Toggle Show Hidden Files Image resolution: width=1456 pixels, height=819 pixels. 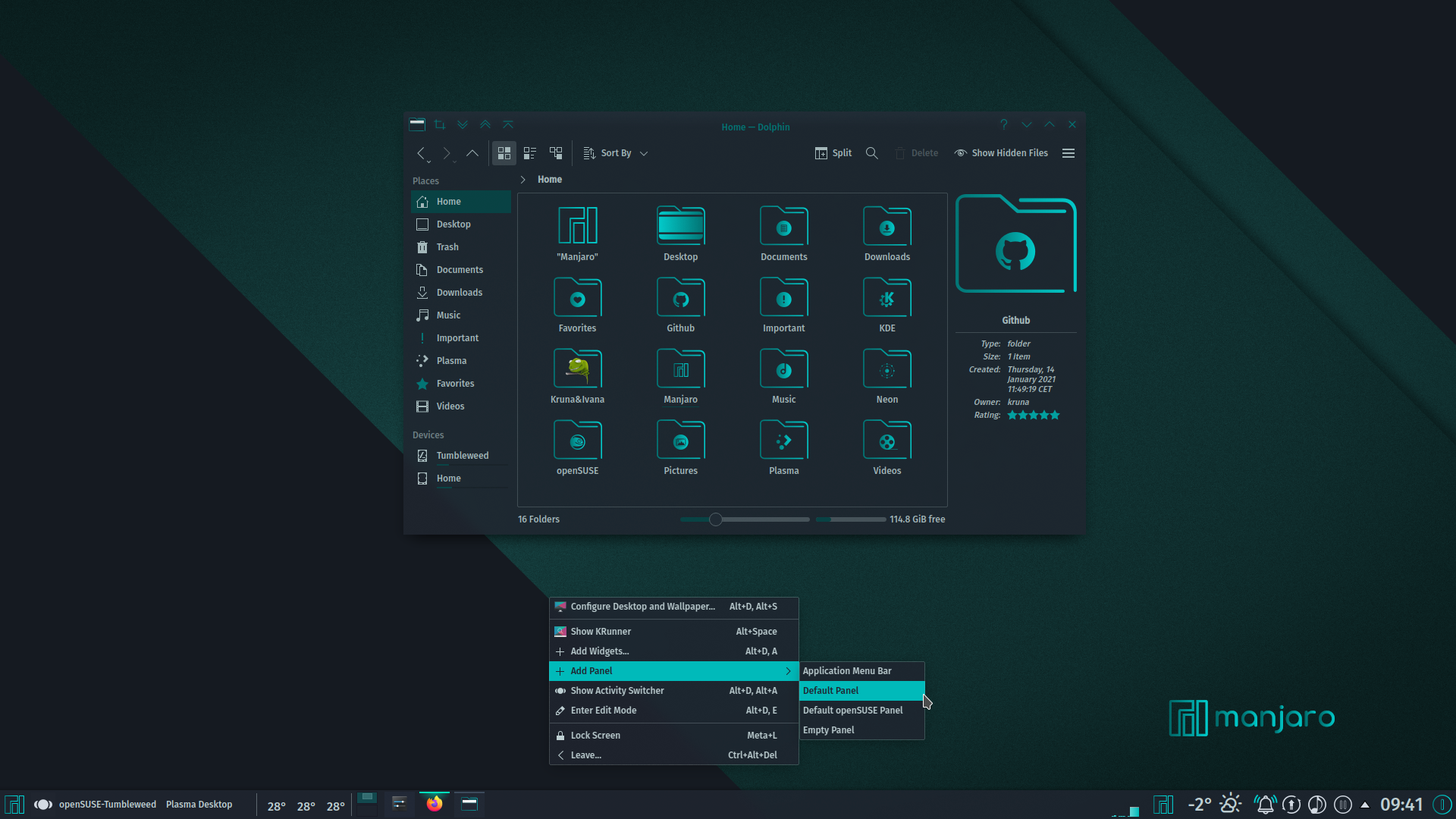(x=1001, y=153)
